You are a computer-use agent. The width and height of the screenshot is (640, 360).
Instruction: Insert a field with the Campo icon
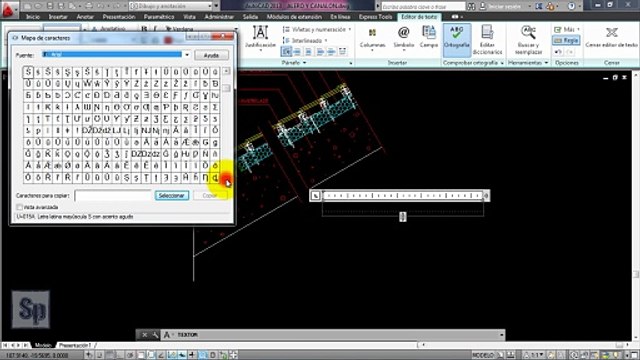tap(429, 37)
